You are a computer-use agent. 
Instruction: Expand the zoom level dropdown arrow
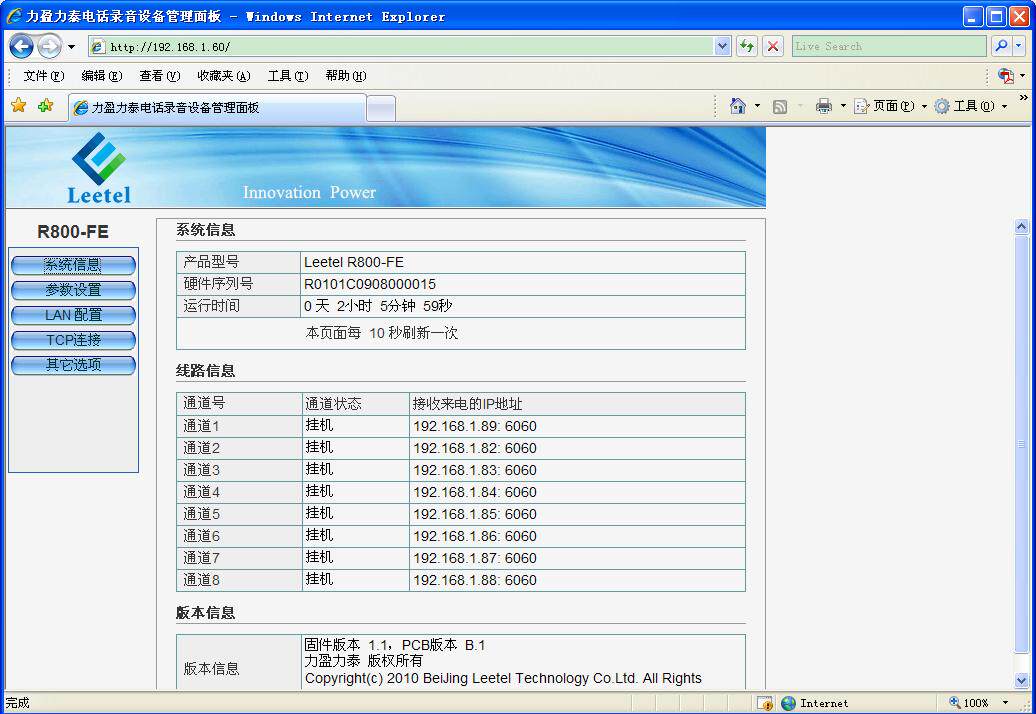[1006, 703]
